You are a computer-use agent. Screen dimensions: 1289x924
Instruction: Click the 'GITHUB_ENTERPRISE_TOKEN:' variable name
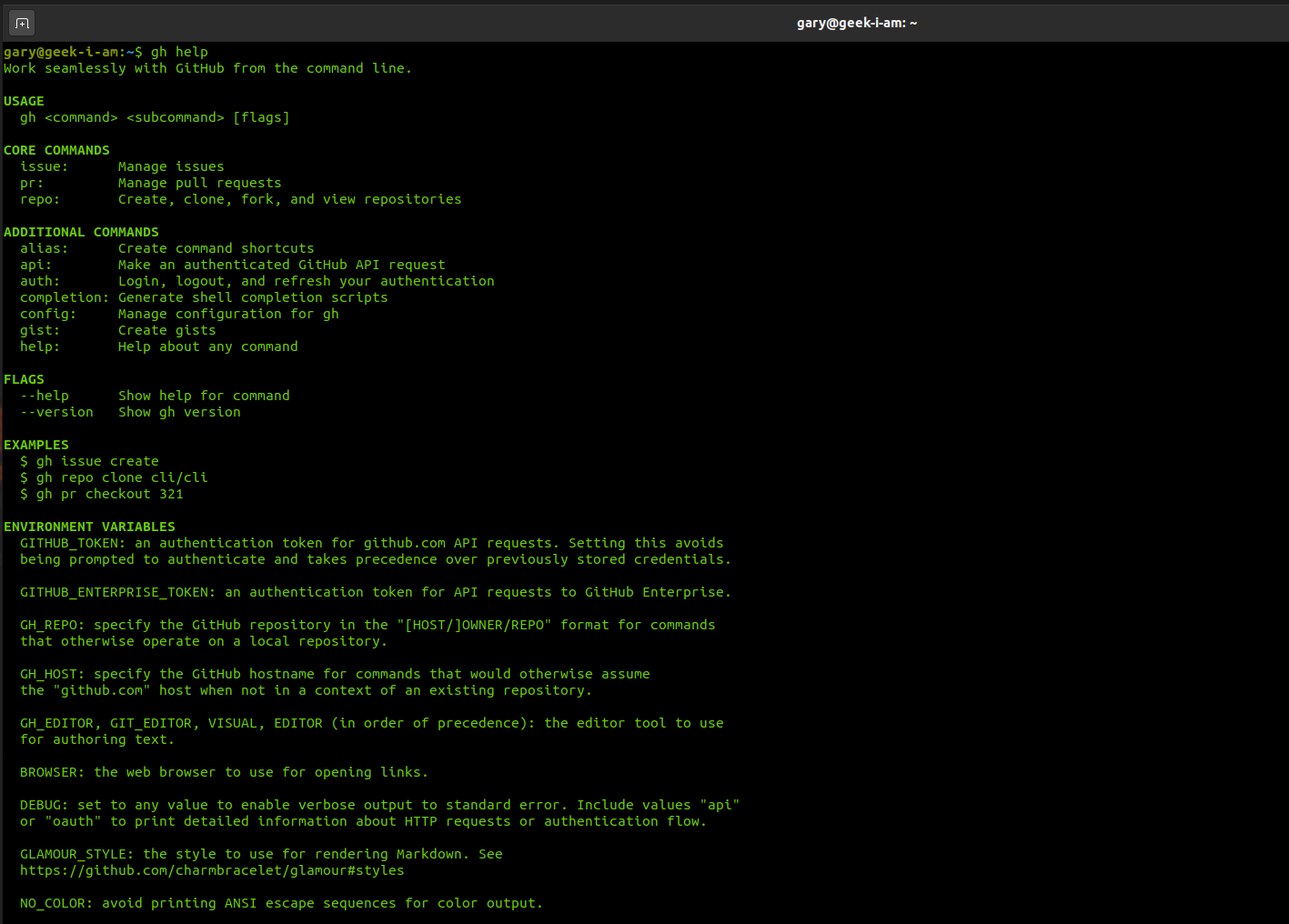(118, 592)
